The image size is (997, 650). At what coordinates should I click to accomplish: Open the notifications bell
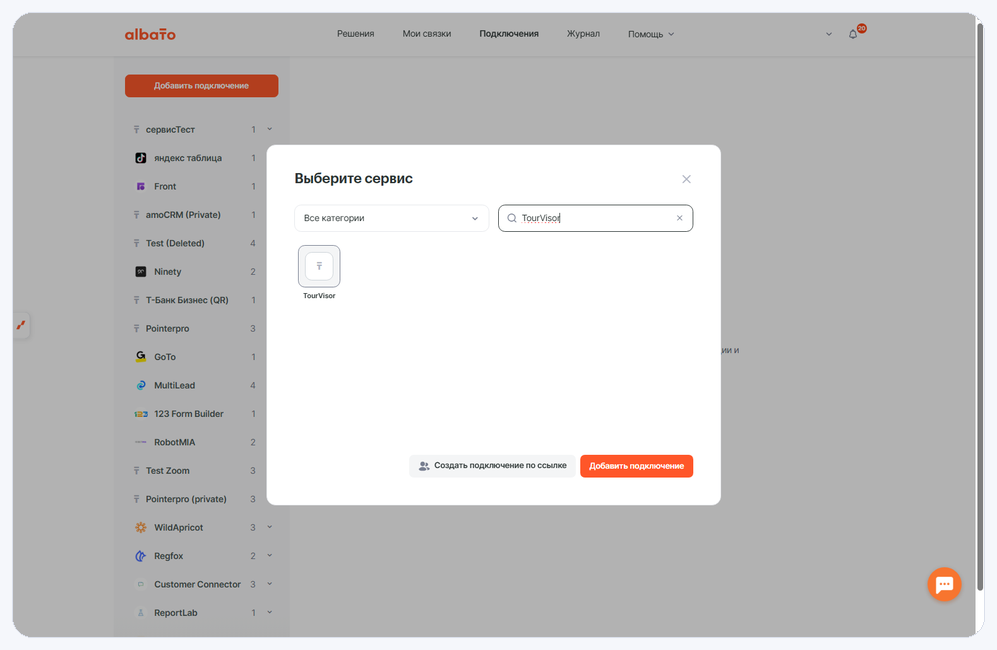pos(853,34)
